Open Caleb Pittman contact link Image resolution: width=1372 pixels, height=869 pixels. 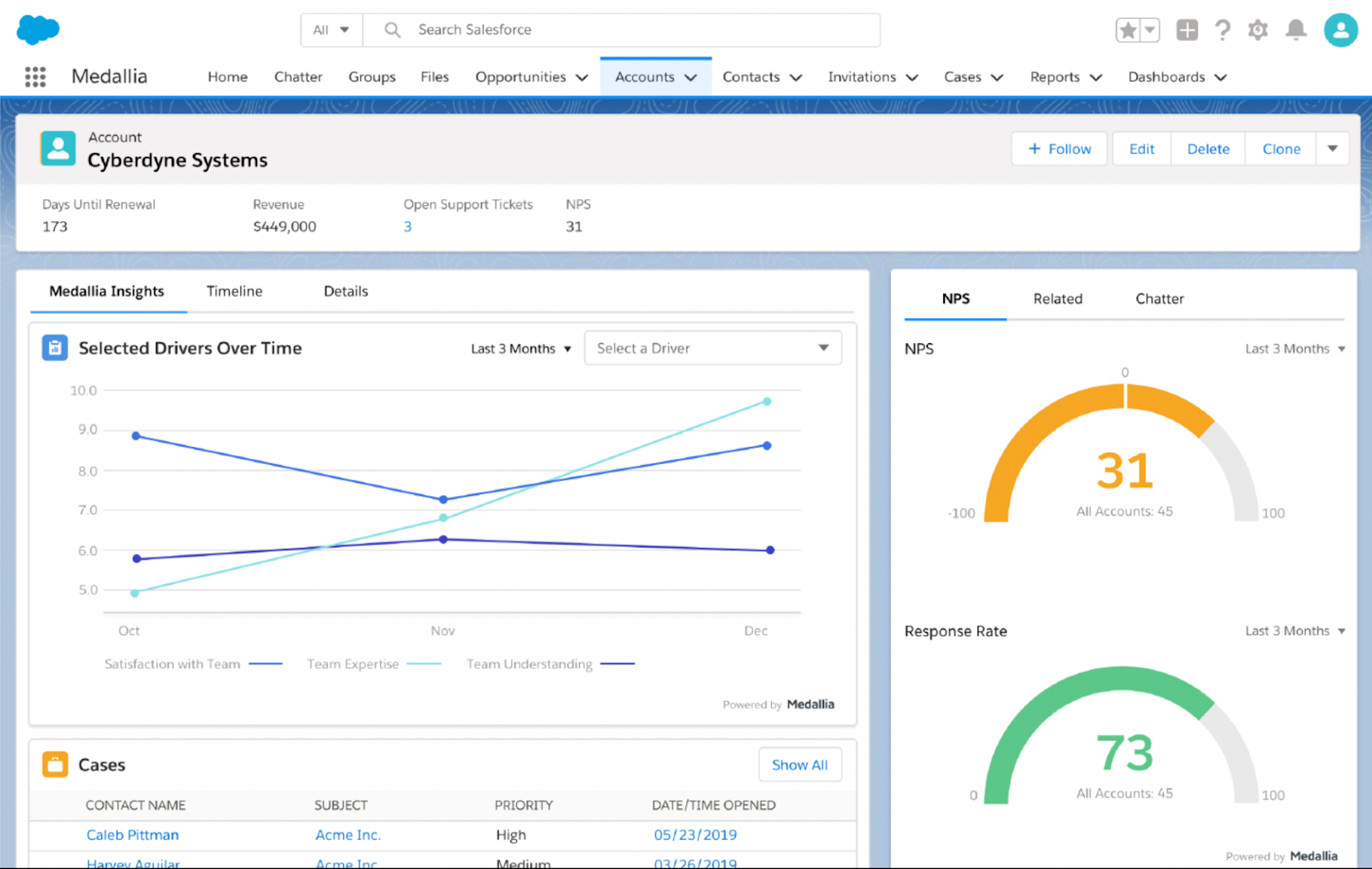(133, 836)
